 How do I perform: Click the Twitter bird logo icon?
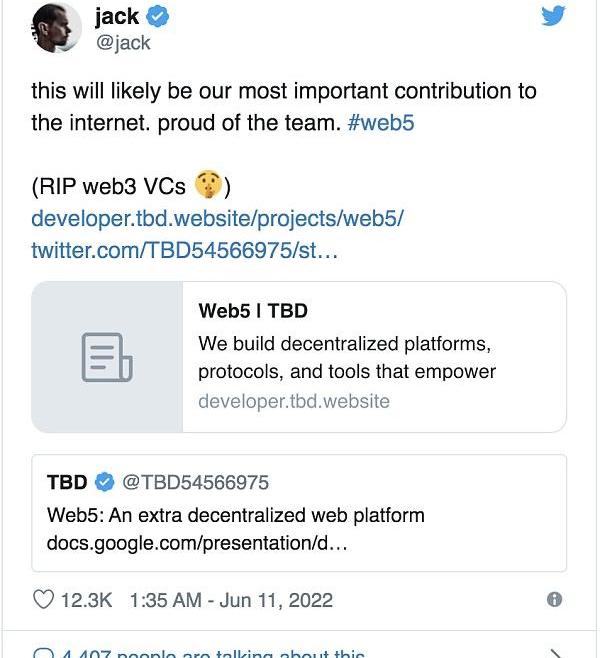pyautogui.click(x=553, y=16)
